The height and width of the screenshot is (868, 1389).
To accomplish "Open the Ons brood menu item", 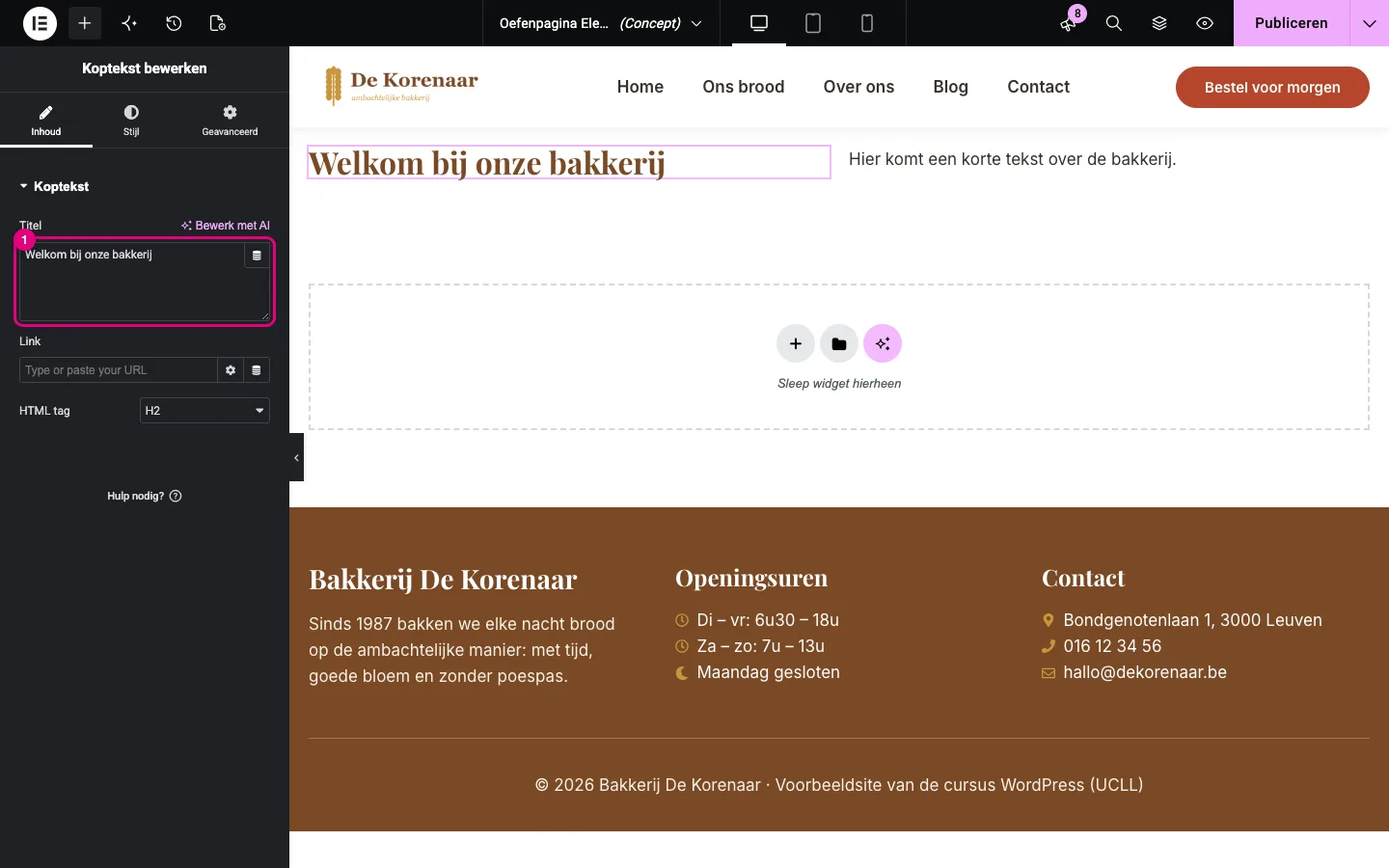I will [744, 87].
